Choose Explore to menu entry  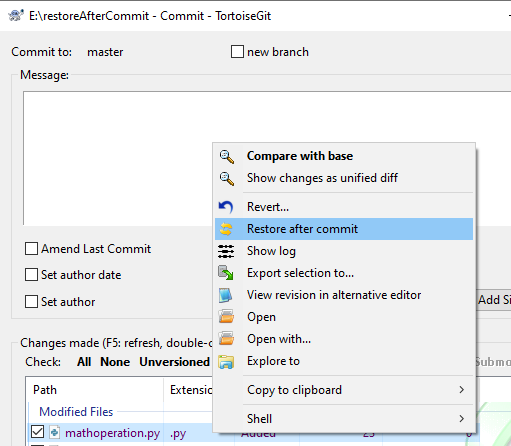coord(344,361)
